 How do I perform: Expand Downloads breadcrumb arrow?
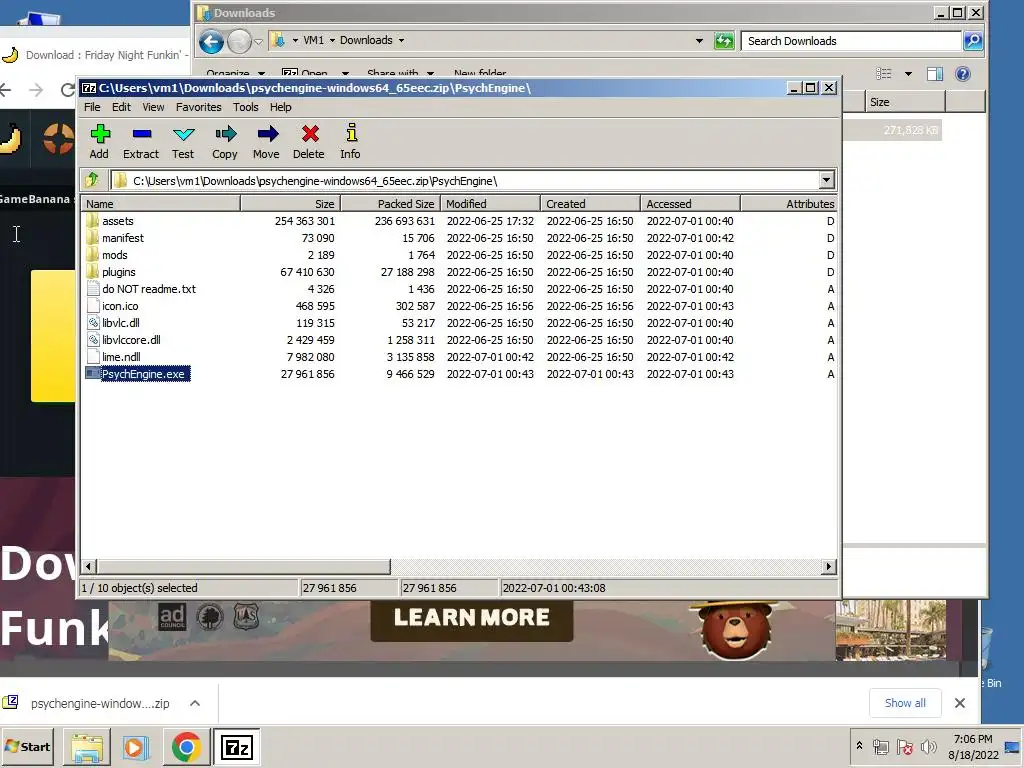(401, 40)
